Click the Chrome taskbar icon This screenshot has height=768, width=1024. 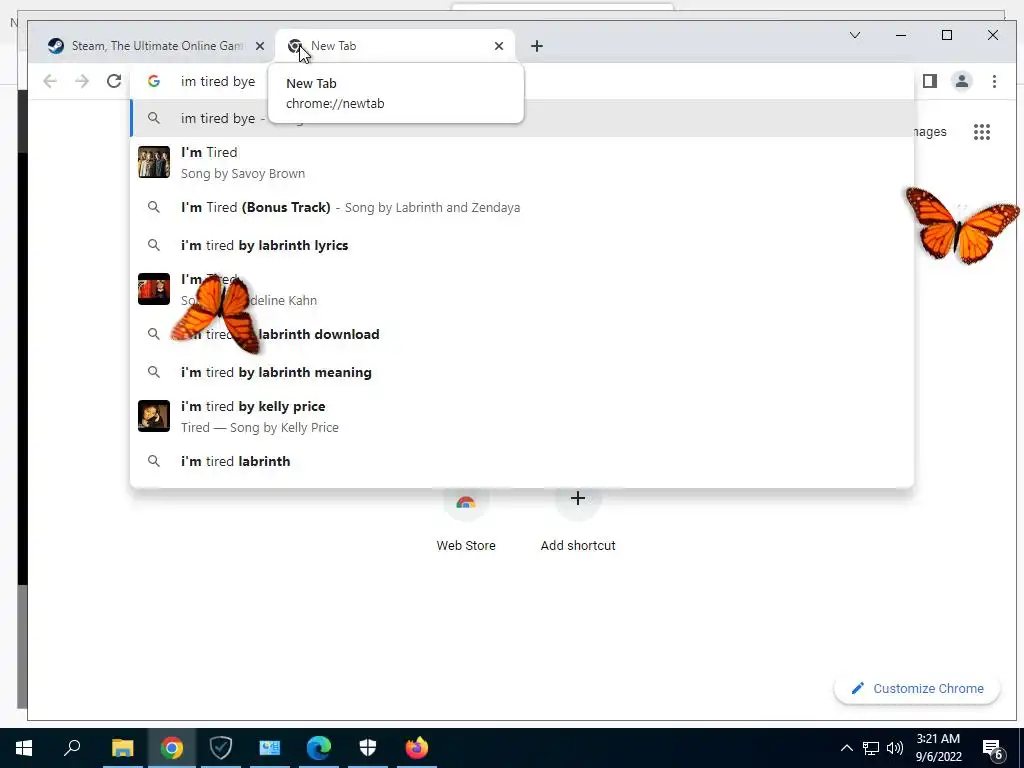tap(172, 748)
